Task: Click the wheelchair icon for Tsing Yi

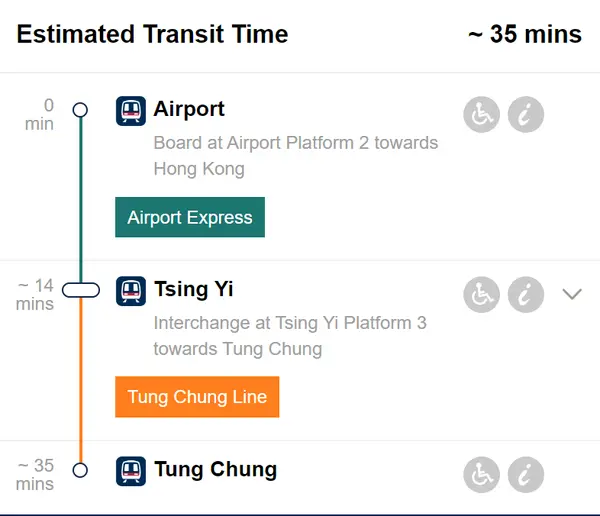Action: click(x=481, y=295)
